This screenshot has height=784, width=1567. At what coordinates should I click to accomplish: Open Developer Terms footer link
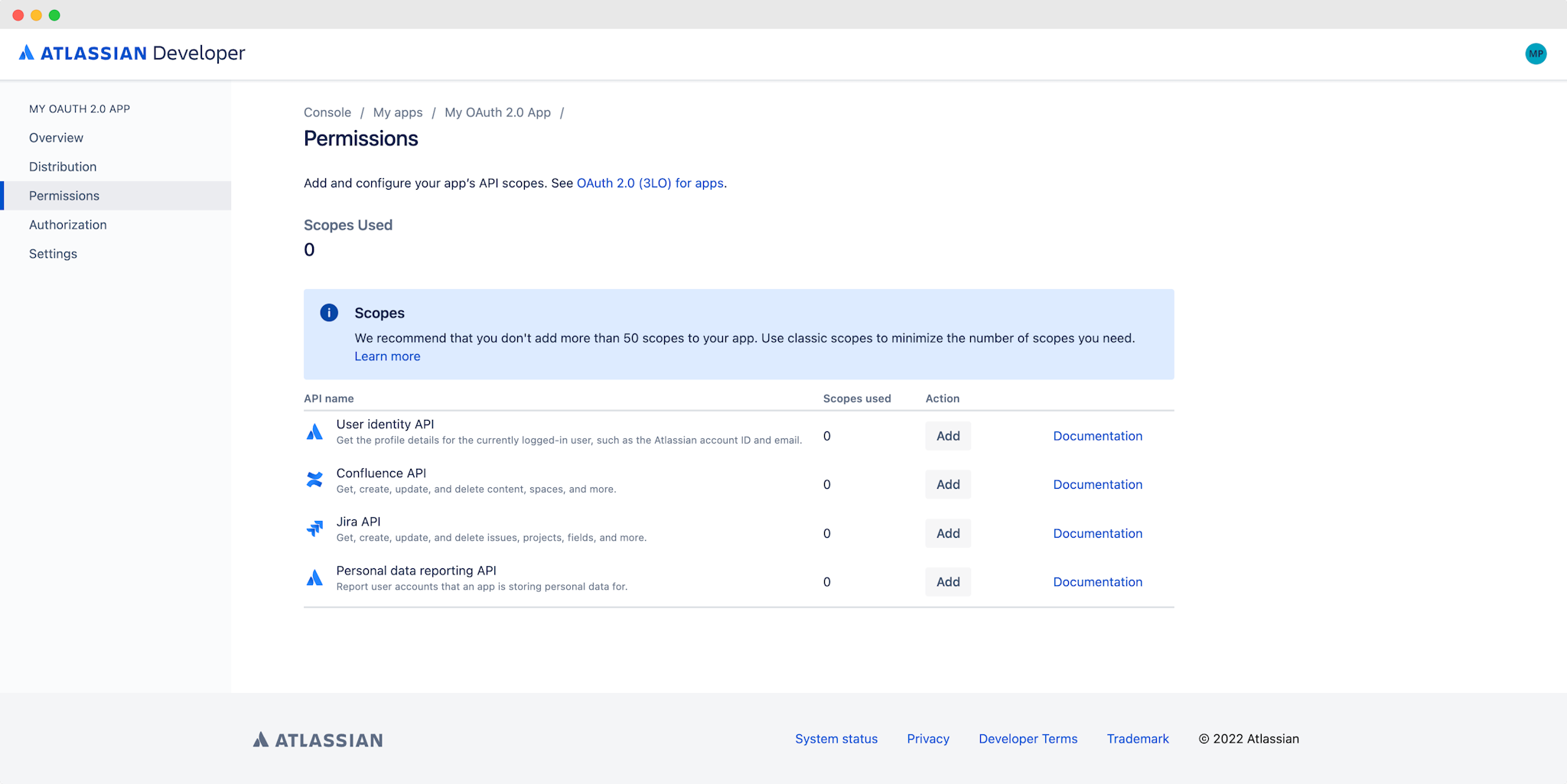tap(1028, 739)
